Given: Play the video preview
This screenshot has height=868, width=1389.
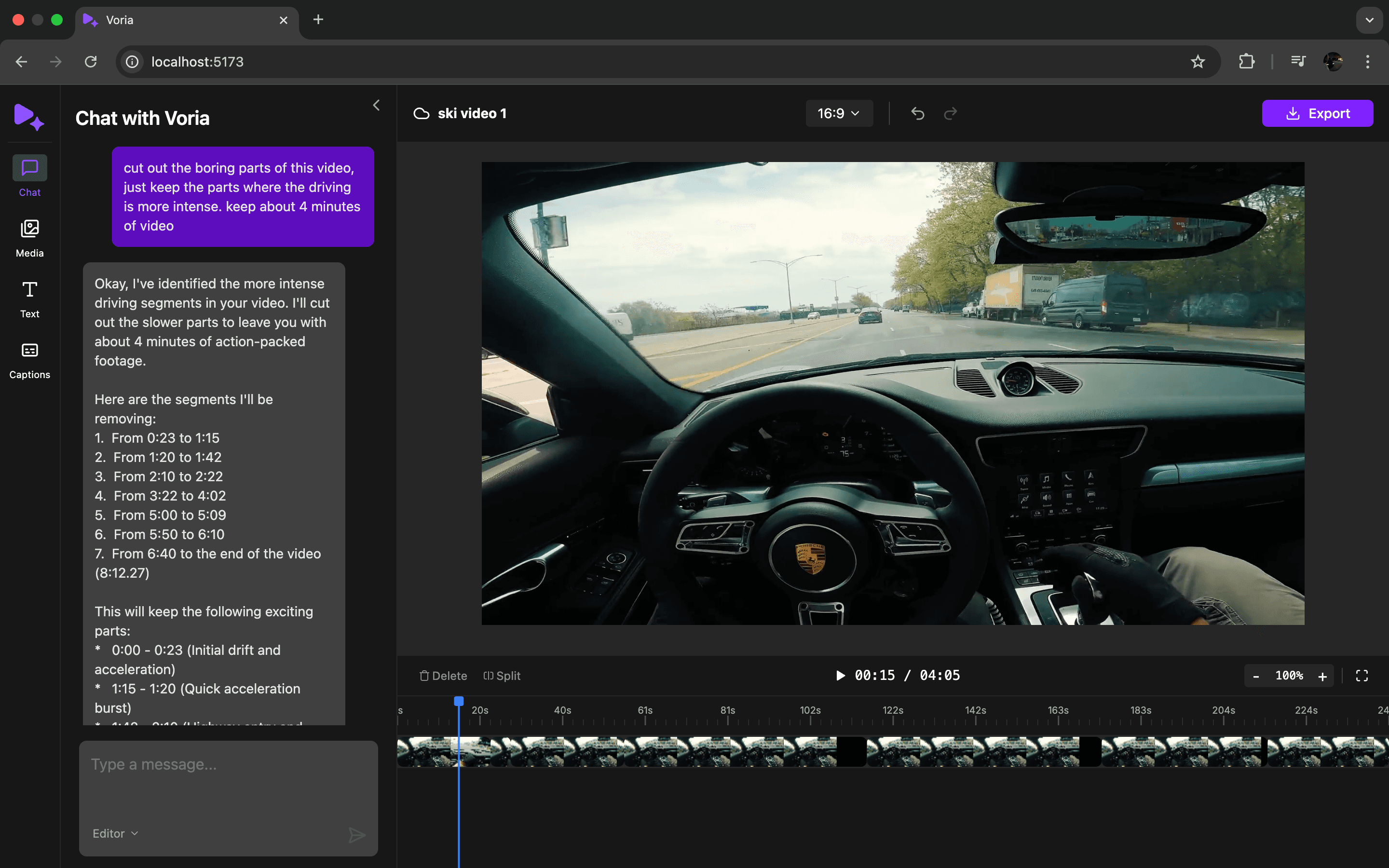Looking at the screenshot, I should (840, 675).
